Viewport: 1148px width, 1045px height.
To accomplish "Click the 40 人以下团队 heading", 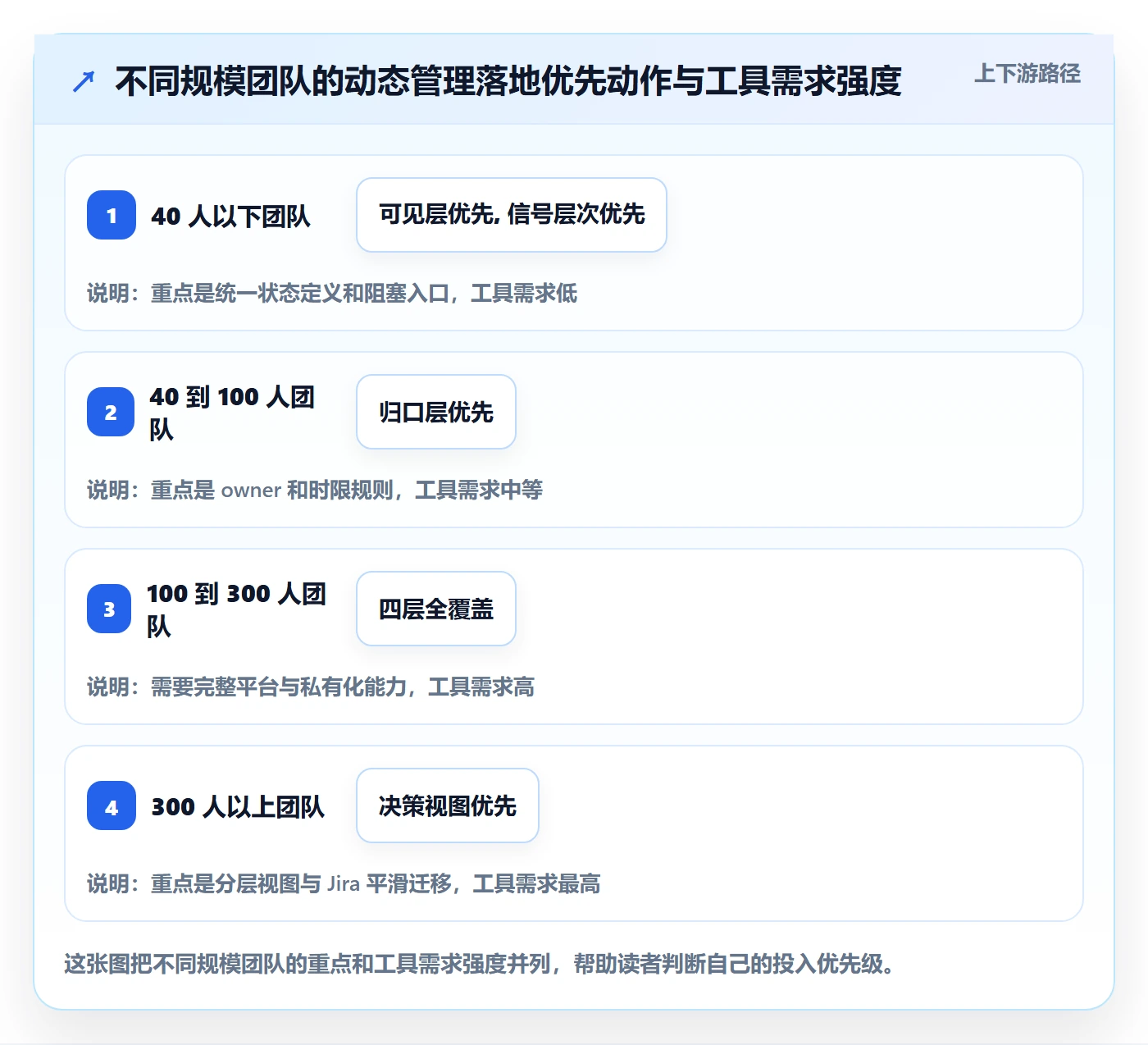I will pyautogui.click(x=231, y=216).
